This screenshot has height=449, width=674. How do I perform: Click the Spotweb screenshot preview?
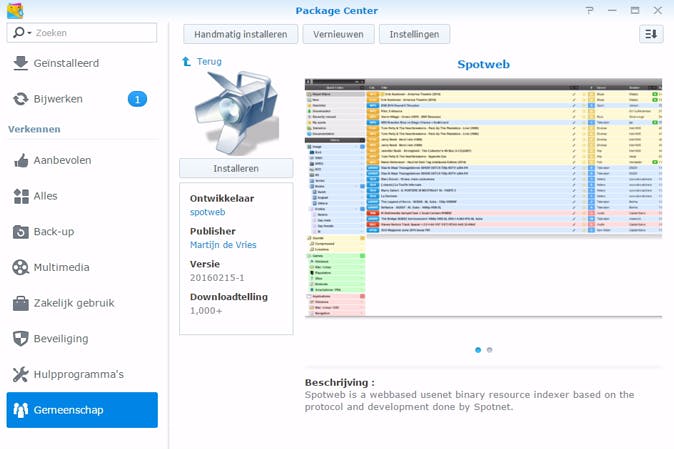click(x=483, y=198)
